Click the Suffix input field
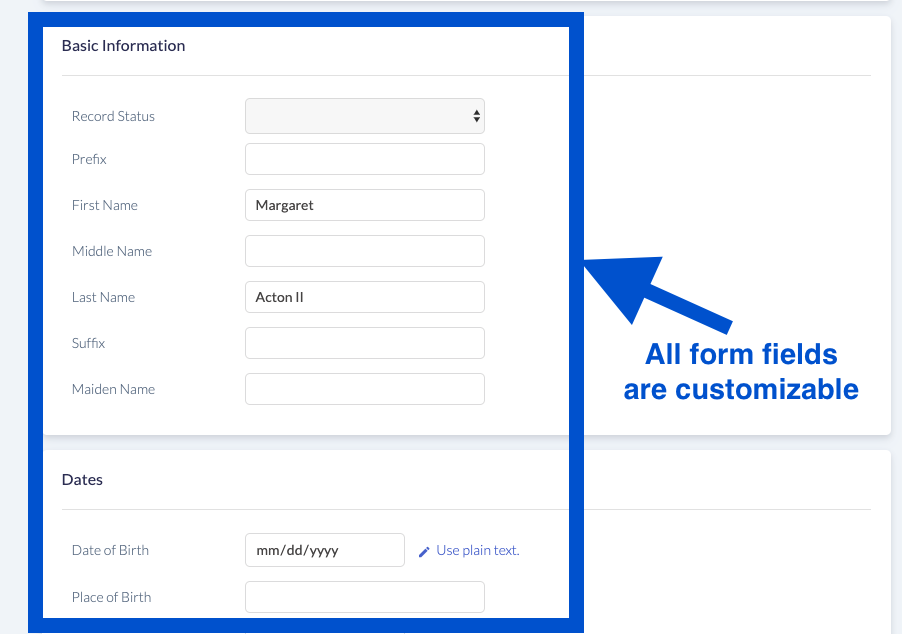 coord(365,342)
